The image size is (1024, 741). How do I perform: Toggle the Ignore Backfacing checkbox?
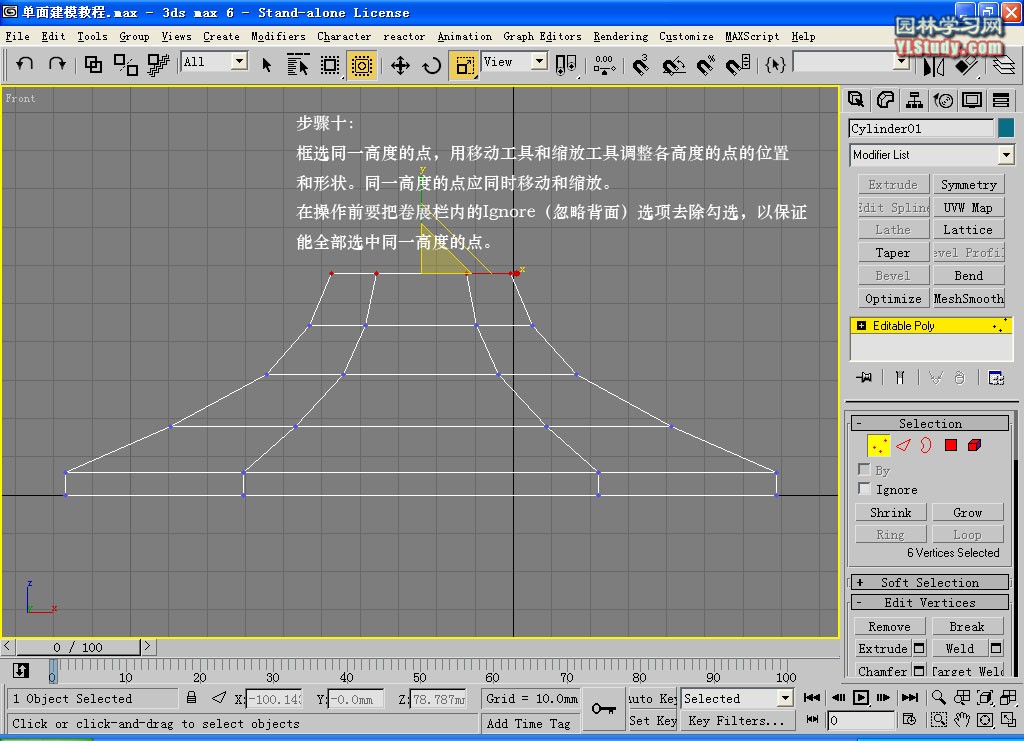[864, 488]
